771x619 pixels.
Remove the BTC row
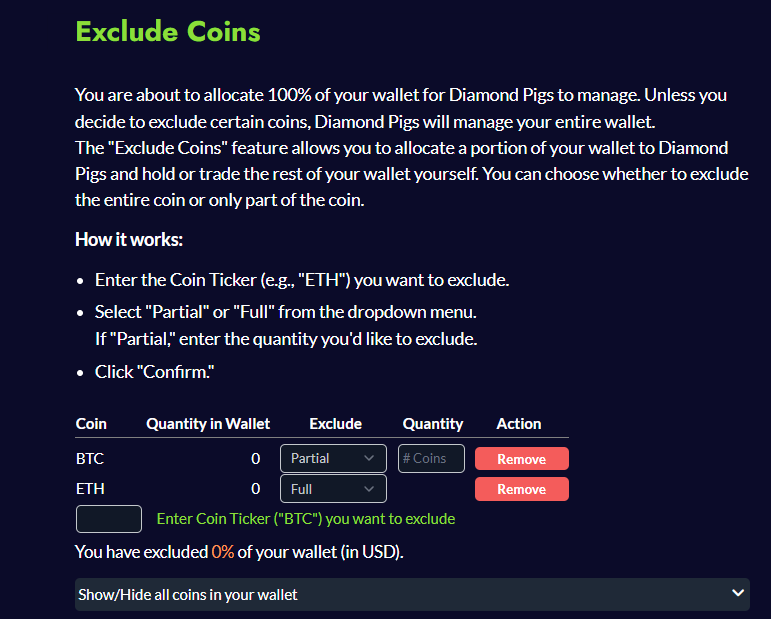coord(521,459)
